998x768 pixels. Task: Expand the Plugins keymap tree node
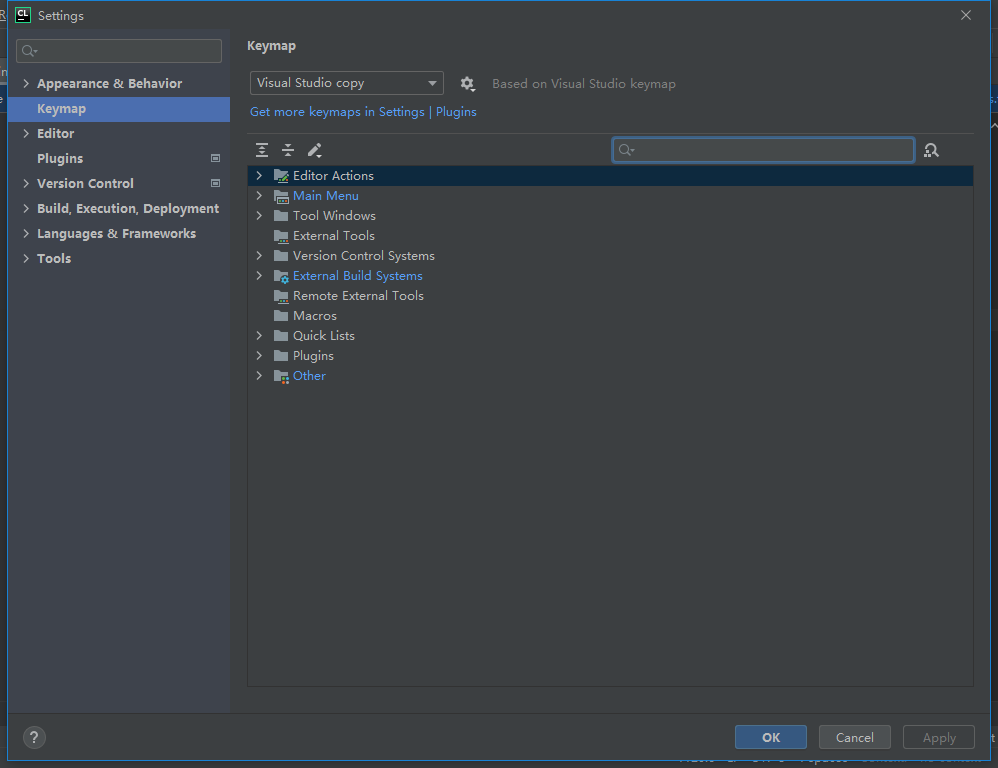pos(259,356)
